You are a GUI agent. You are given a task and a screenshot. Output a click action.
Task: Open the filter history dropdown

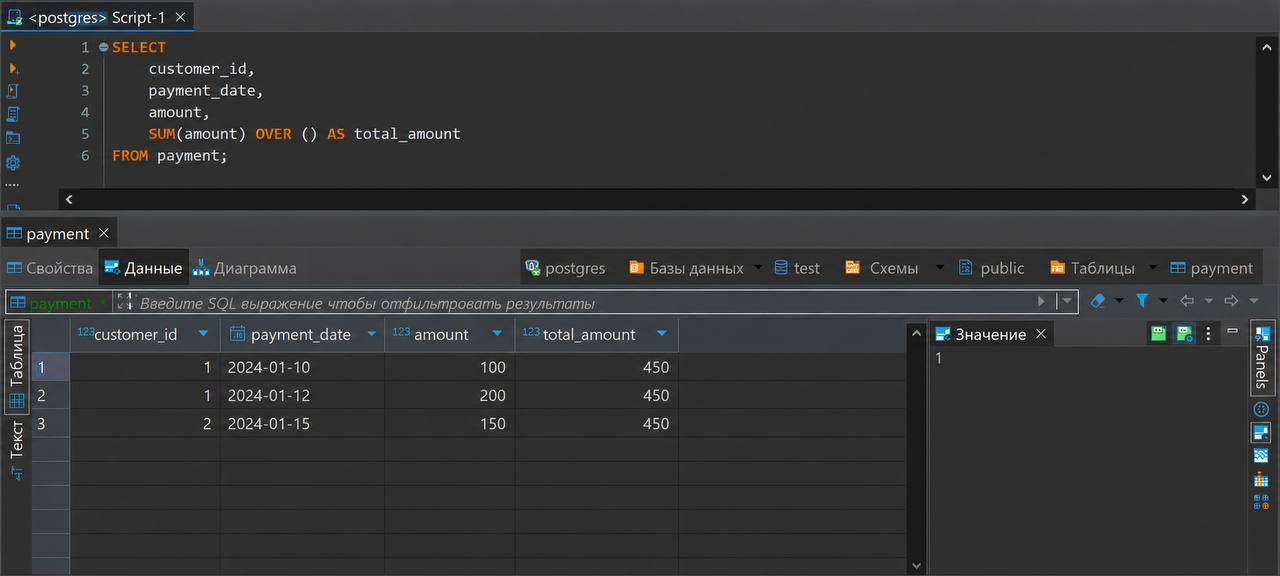1068,301
